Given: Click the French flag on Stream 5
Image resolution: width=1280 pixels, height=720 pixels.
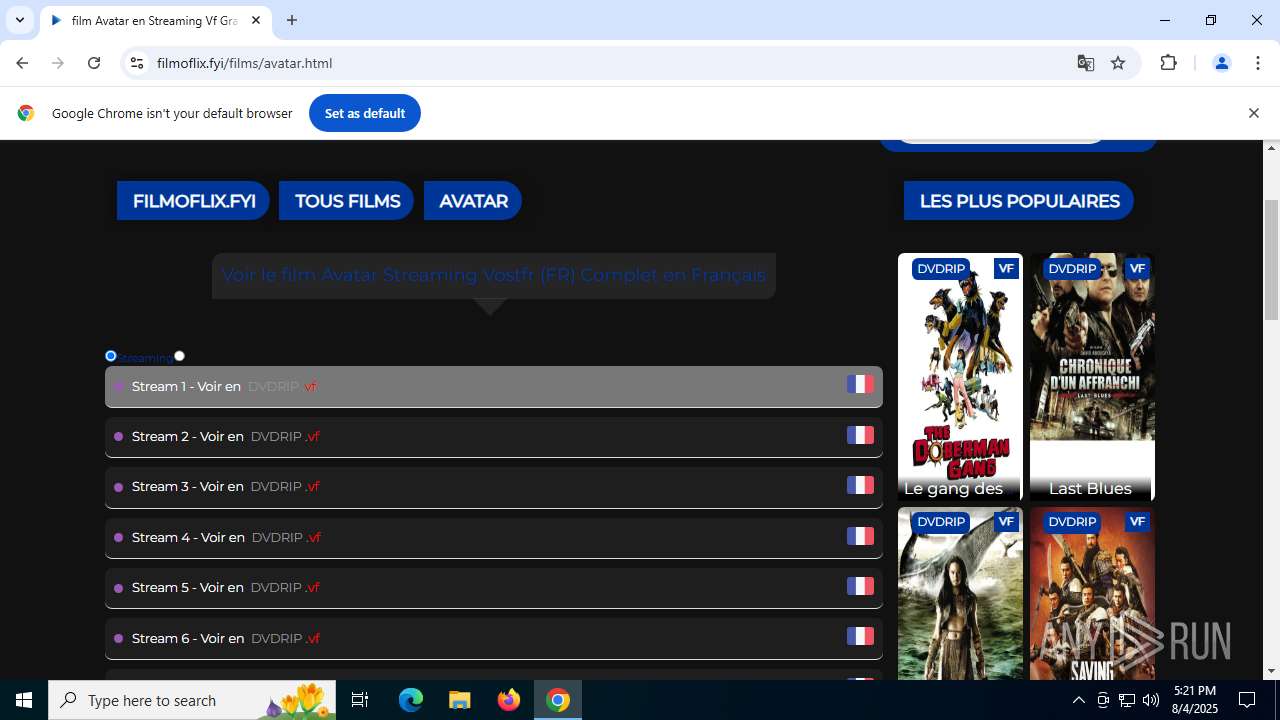Looking at the screenshot, I should pyautogui.click(x=860, y=586).
